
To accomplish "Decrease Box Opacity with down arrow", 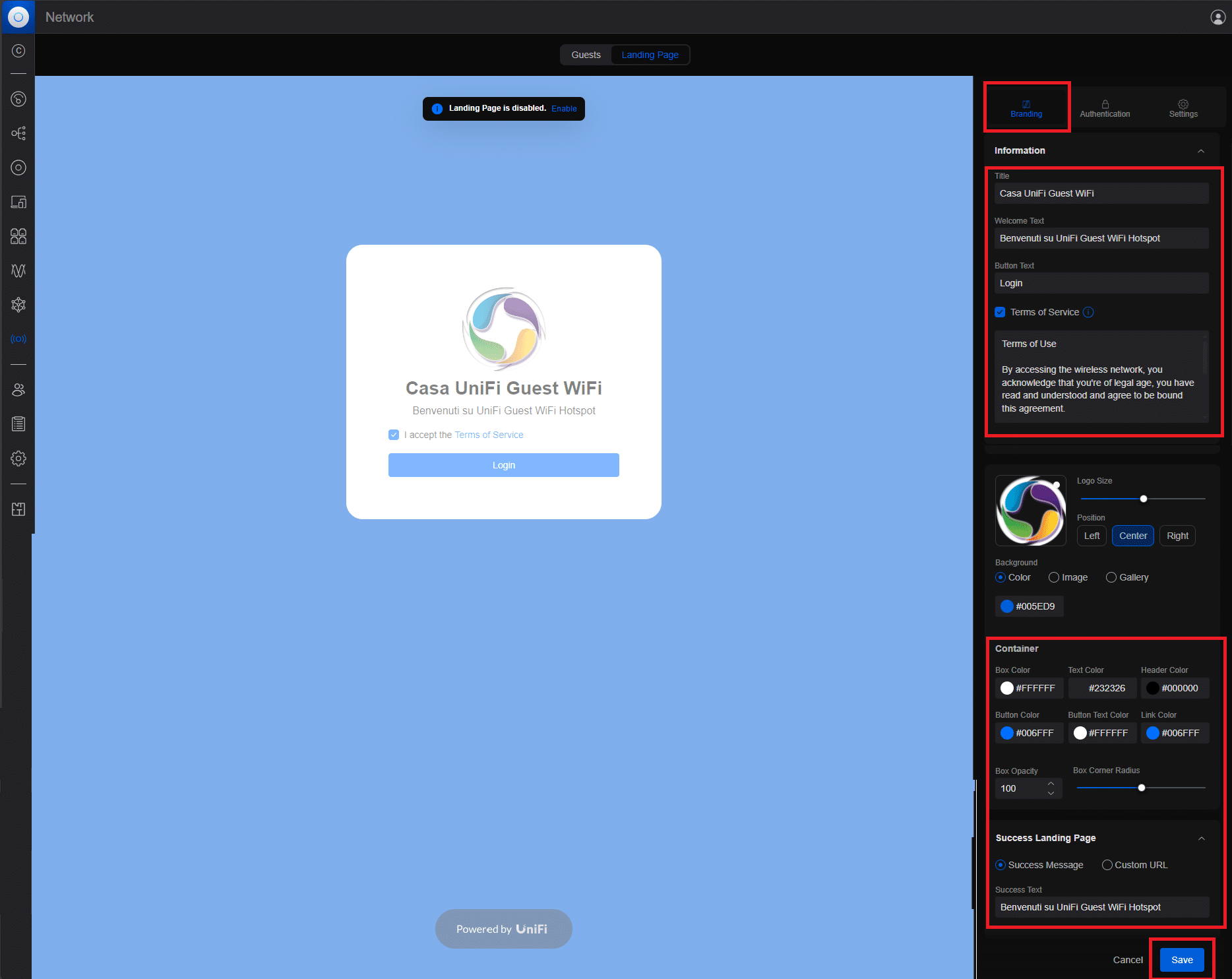I will coord(1051,793).
